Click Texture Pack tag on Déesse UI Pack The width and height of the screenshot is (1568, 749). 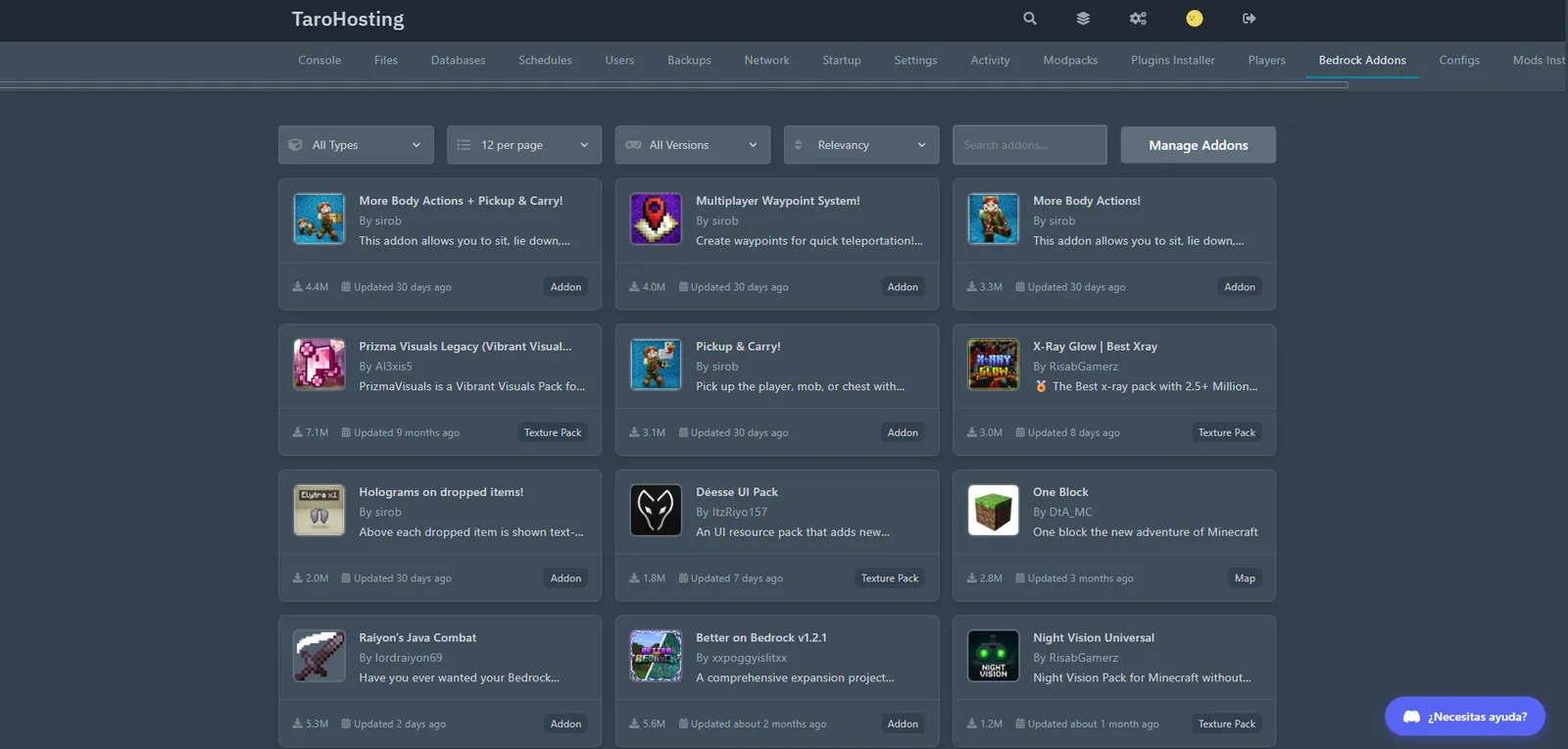(x=890, y=578)
